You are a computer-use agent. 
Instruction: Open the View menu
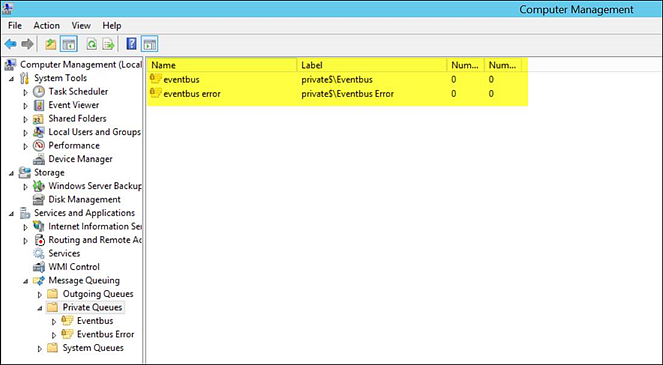(x=81, y=25)
